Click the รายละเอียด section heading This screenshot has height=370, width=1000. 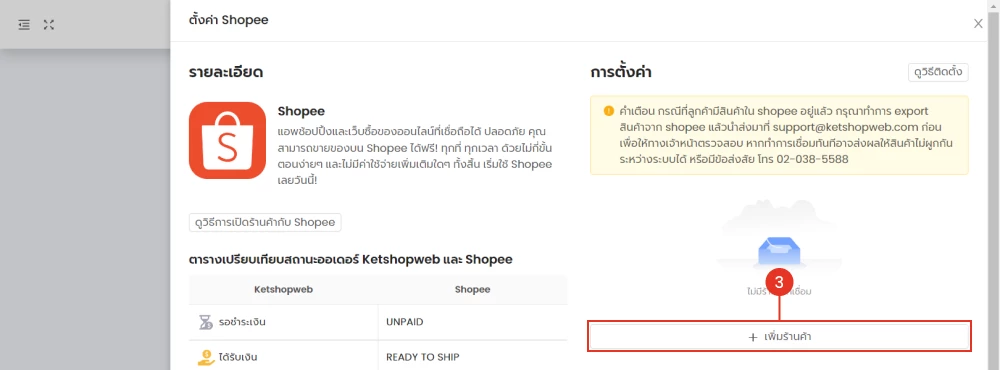pos(226,73)
